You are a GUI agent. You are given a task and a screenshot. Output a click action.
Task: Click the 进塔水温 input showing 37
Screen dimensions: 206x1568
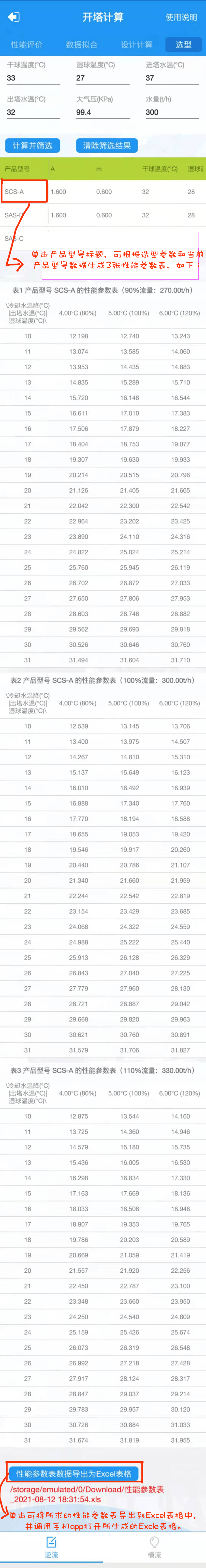pos(172,78)
